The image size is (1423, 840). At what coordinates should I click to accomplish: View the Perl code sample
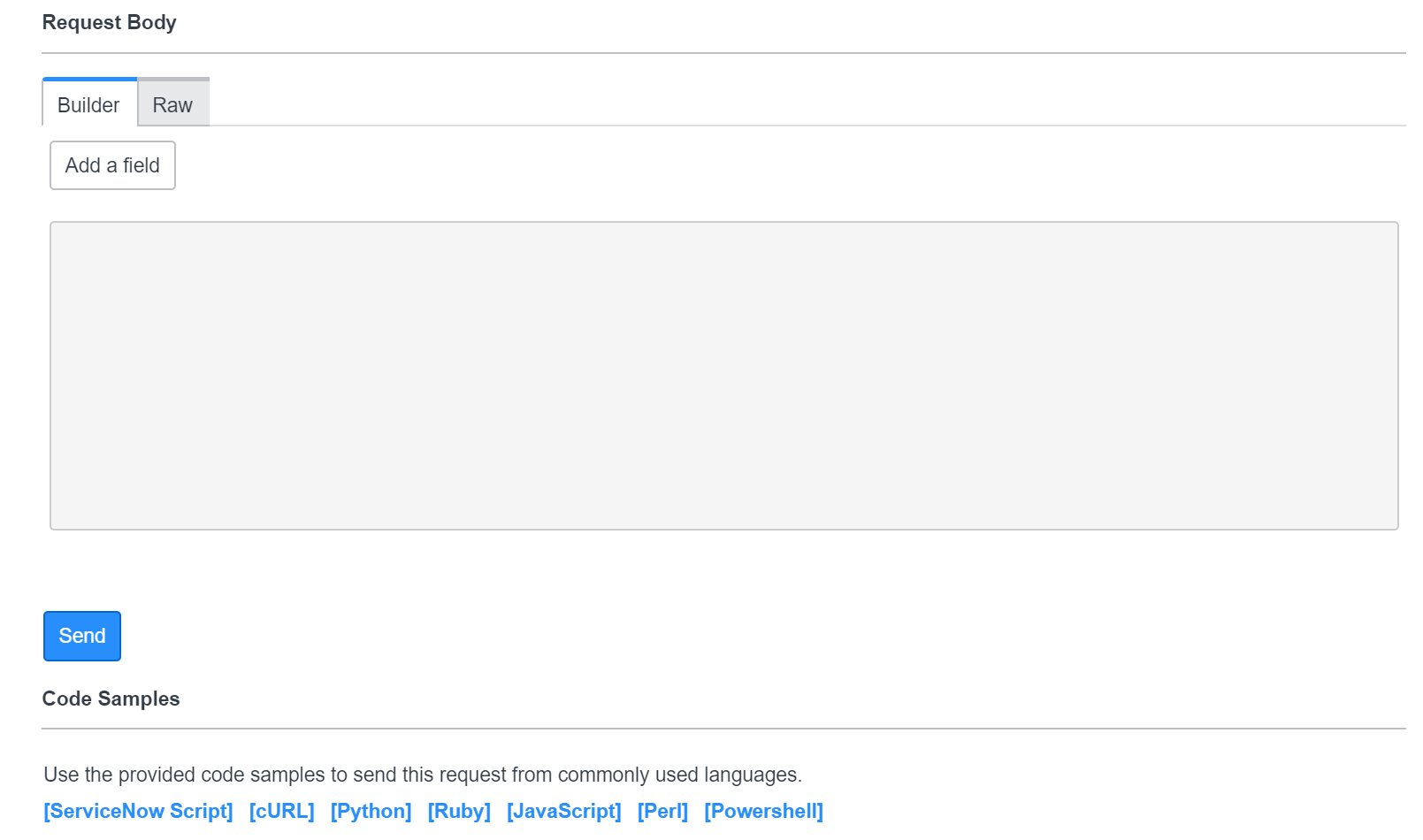pos(663,811)
